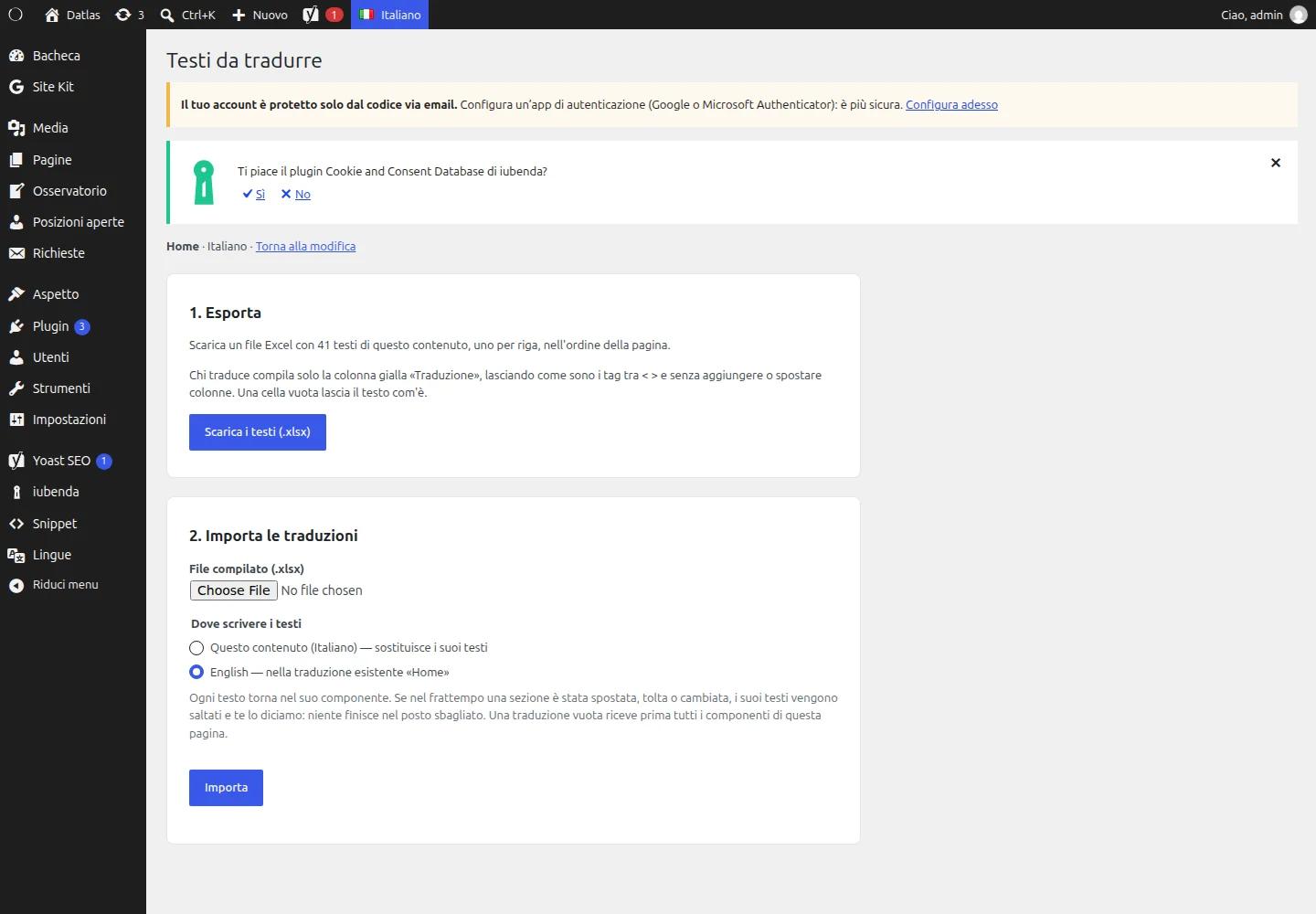1316x914 pixels.
Task: Select 'Questo contenuto (Italiano)' radio option
Action: (x=196, y=648)
